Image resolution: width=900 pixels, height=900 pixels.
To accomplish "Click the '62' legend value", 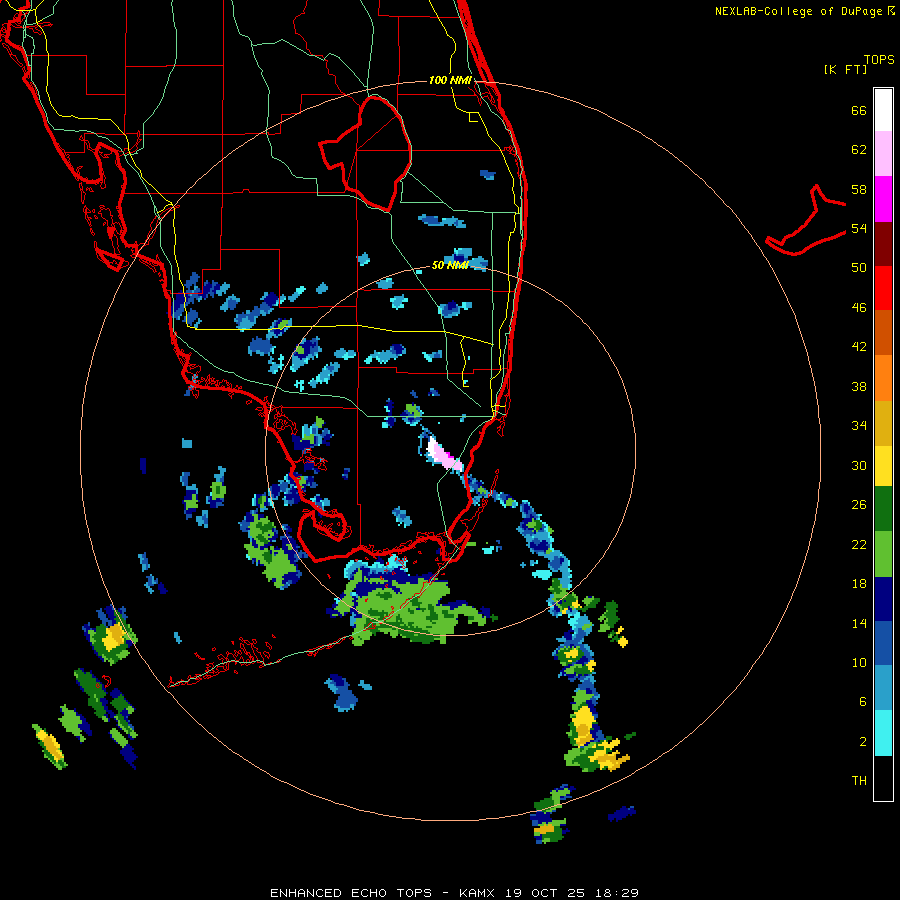I will (x=859, y=150).
